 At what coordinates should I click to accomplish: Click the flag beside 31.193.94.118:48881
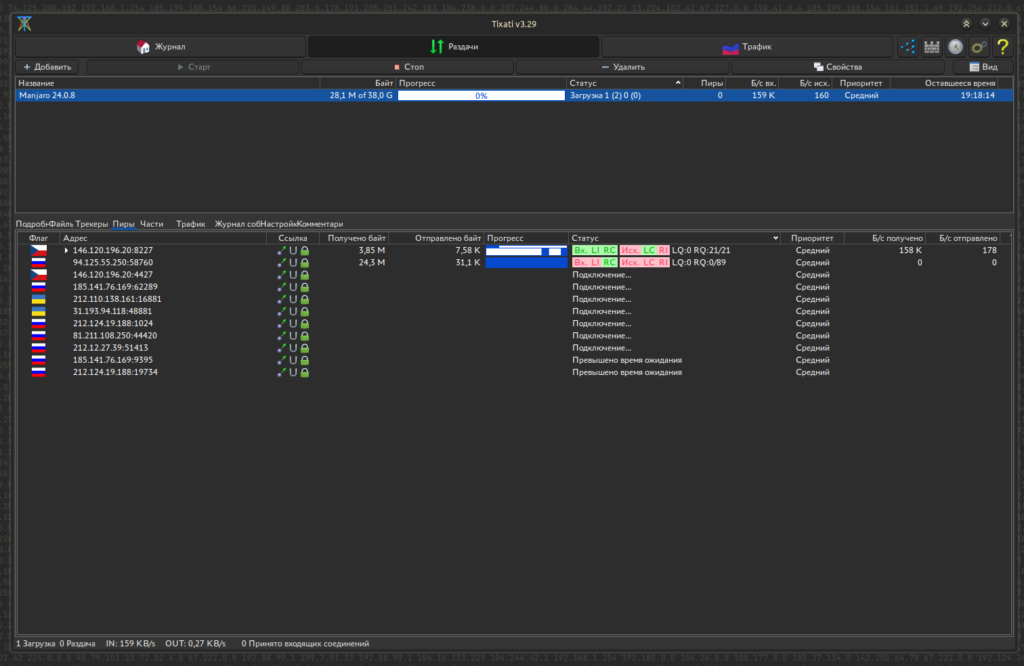pyautogui.click(x=39, y=311)
